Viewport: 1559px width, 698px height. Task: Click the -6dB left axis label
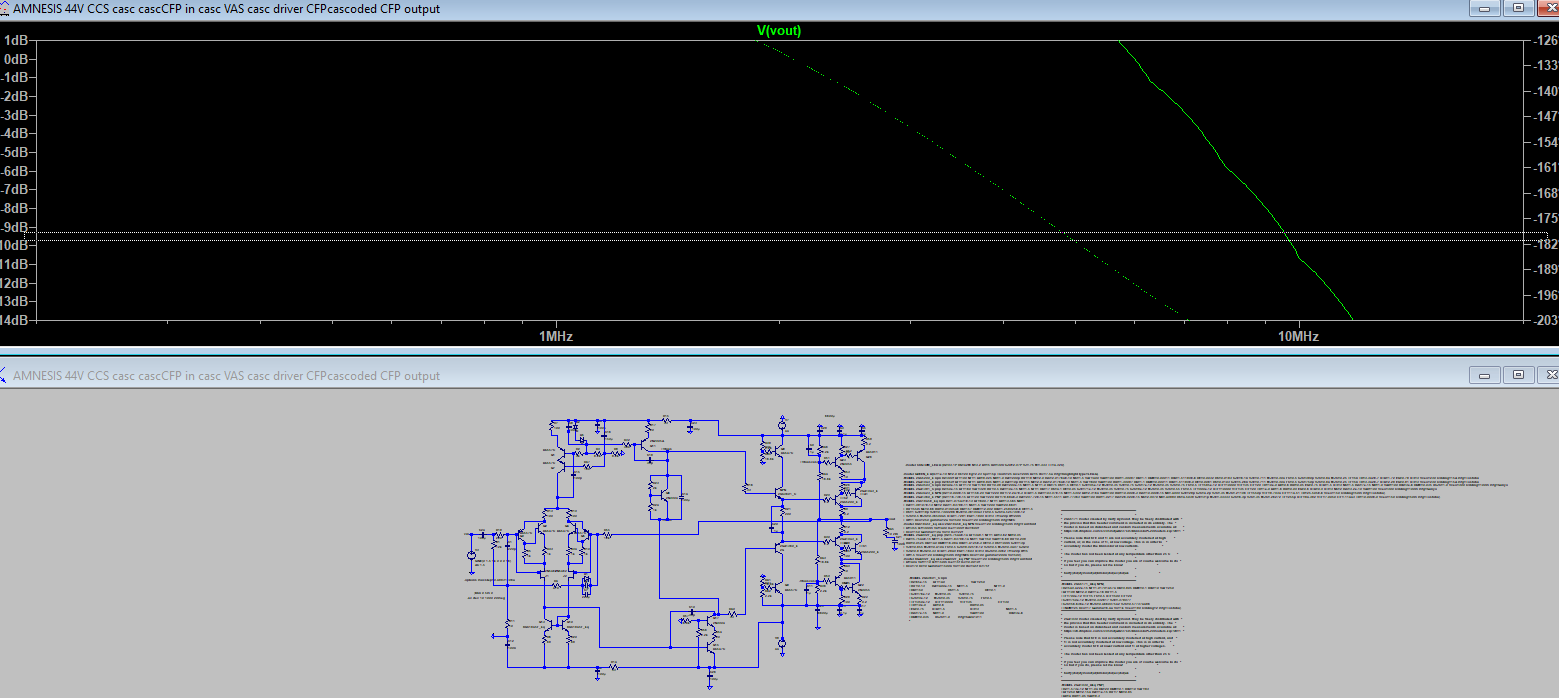click(x=14, y=171)
